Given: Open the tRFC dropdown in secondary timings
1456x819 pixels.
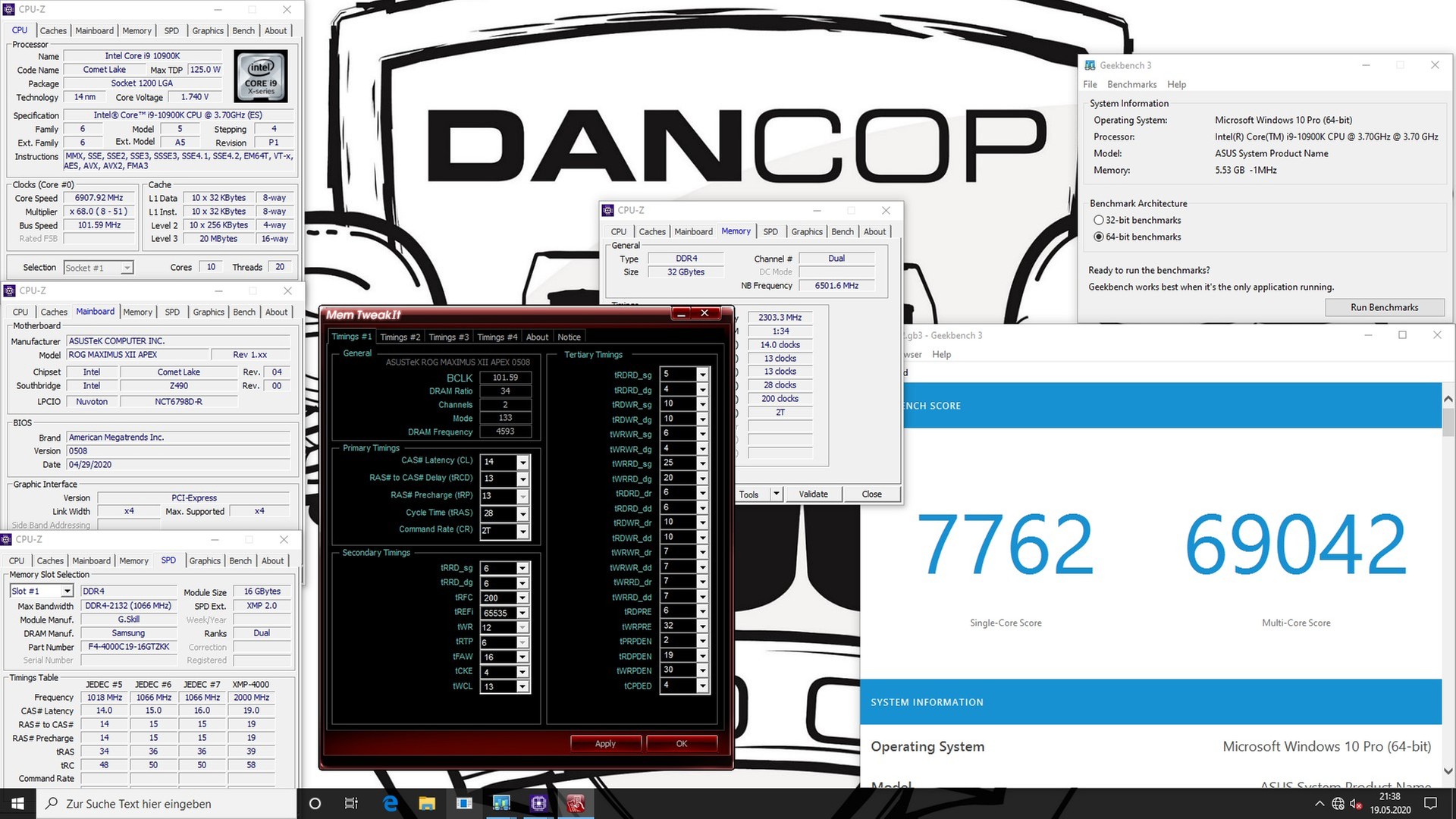Looking at the screenshot, I should point(522,598).
